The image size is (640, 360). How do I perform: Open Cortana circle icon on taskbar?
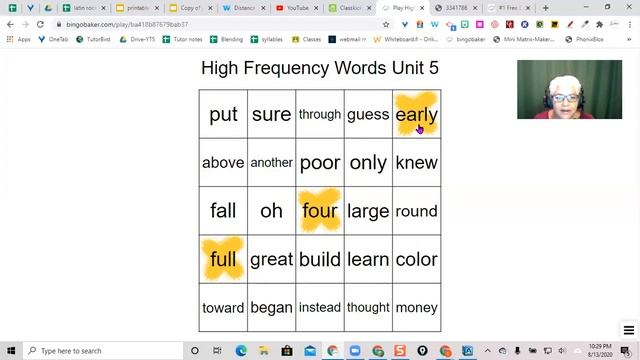(195, 351)
